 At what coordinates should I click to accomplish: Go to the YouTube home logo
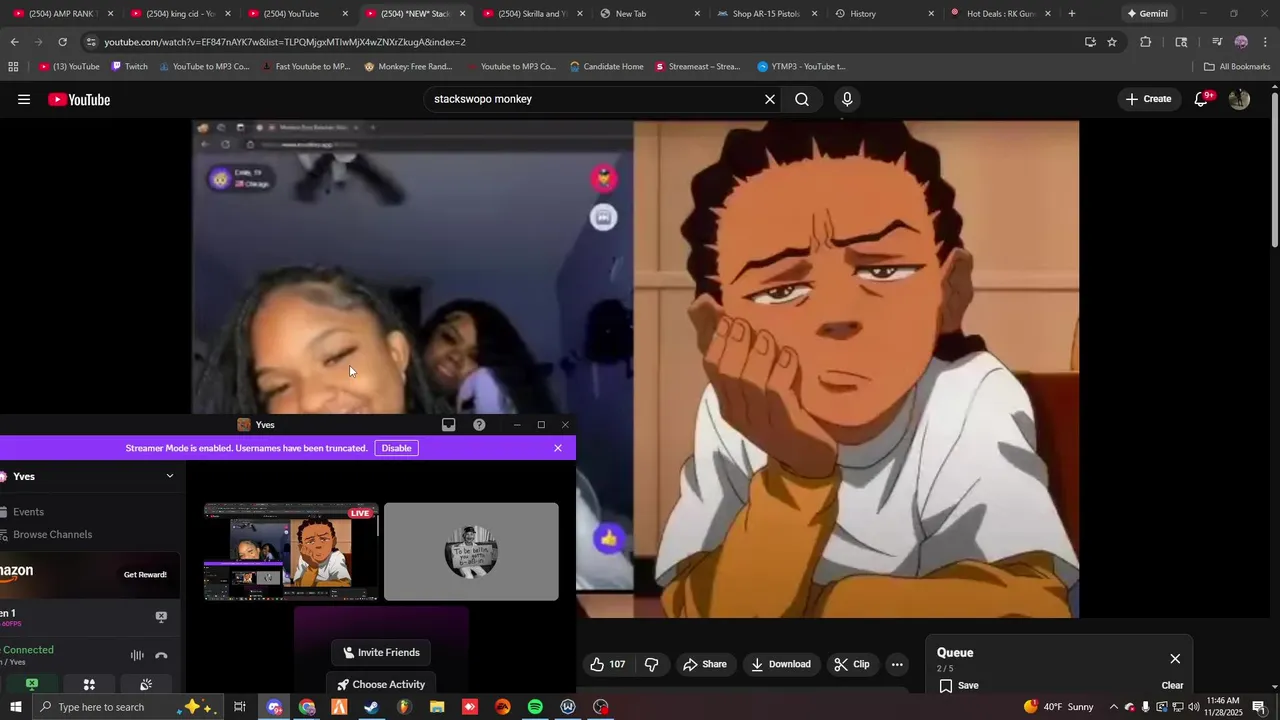point(79,99)
